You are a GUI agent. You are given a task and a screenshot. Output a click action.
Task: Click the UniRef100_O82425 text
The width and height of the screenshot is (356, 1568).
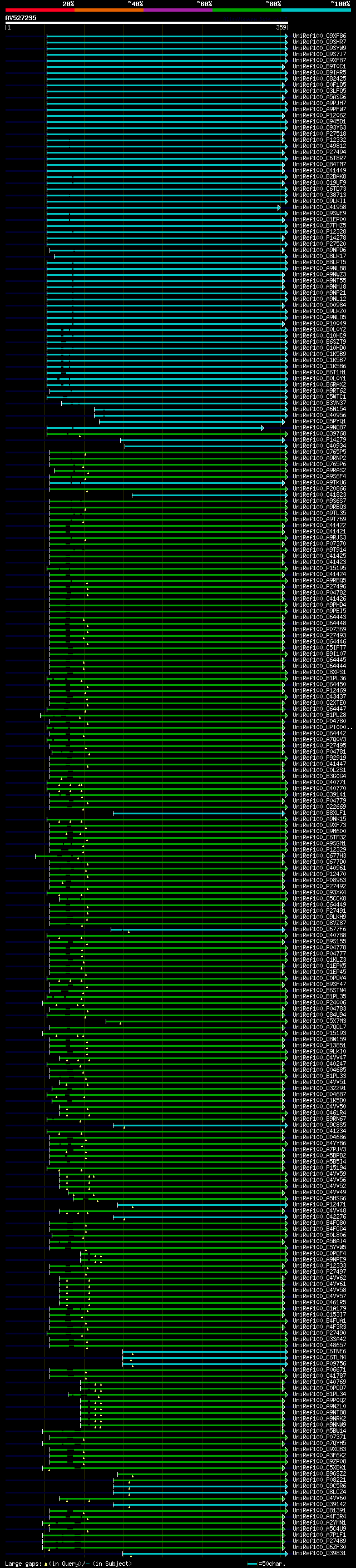pyautogui.click(x=319, y=78)
